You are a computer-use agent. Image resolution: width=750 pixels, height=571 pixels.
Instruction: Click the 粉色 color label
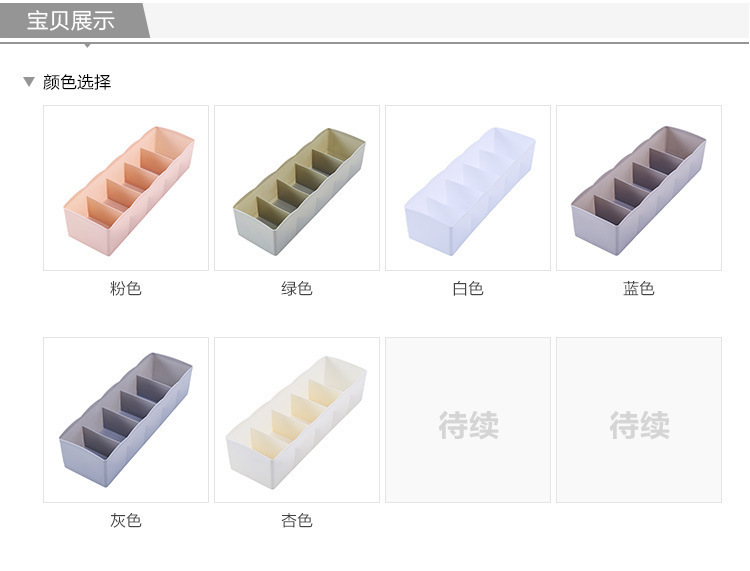[126, 288]
